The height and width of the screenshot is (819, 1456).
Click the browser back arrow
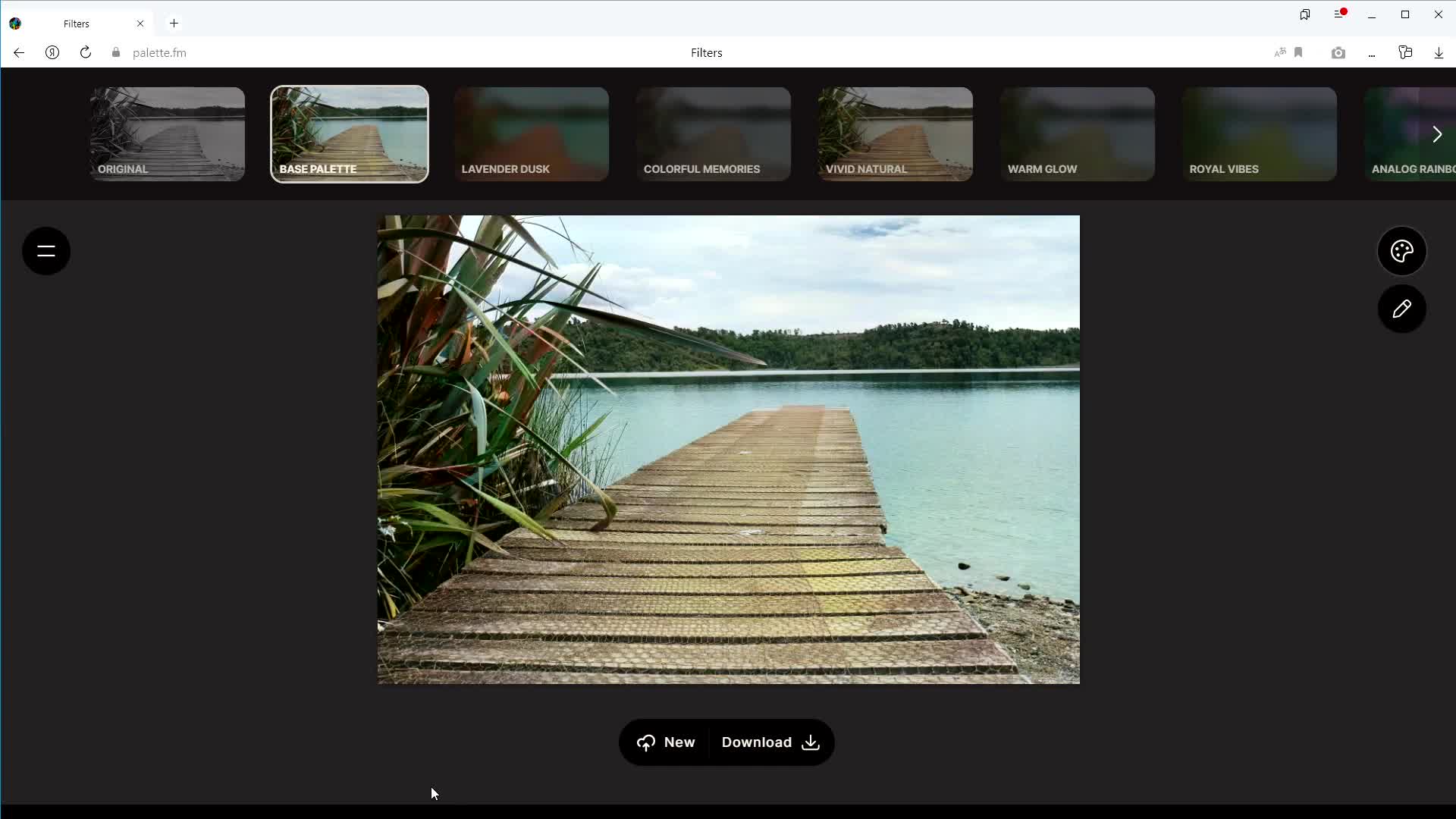click(x=19, y=52)
